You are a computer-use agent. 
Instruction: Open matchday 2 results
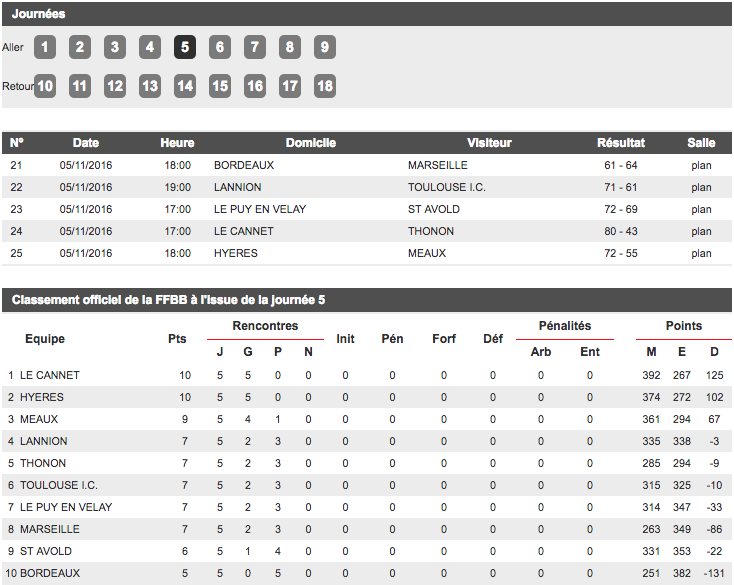point(80,47)
